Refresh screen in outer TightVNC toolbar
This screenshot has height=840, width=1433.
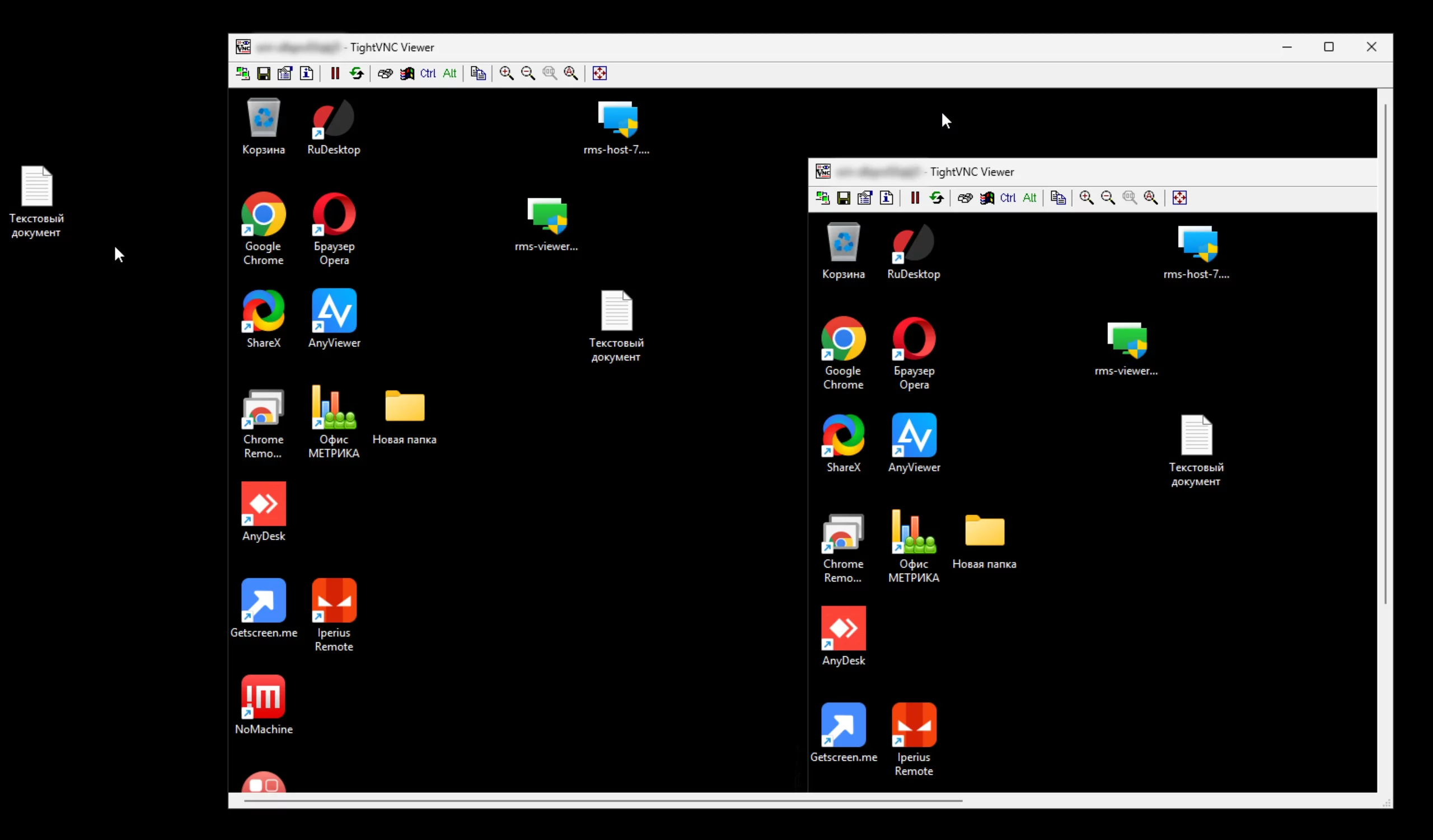357,73
